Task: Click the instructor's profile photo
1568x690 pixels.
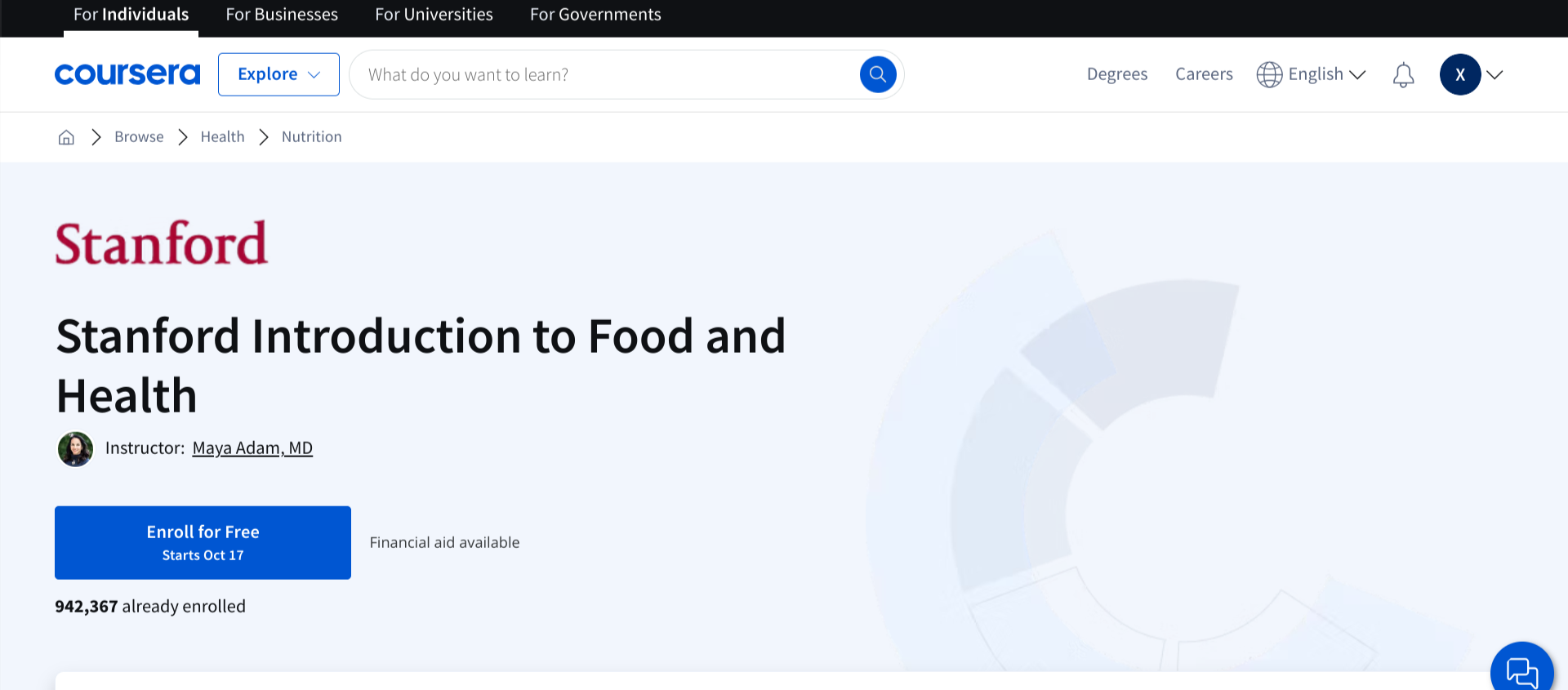Action: [x=75, y=449]
